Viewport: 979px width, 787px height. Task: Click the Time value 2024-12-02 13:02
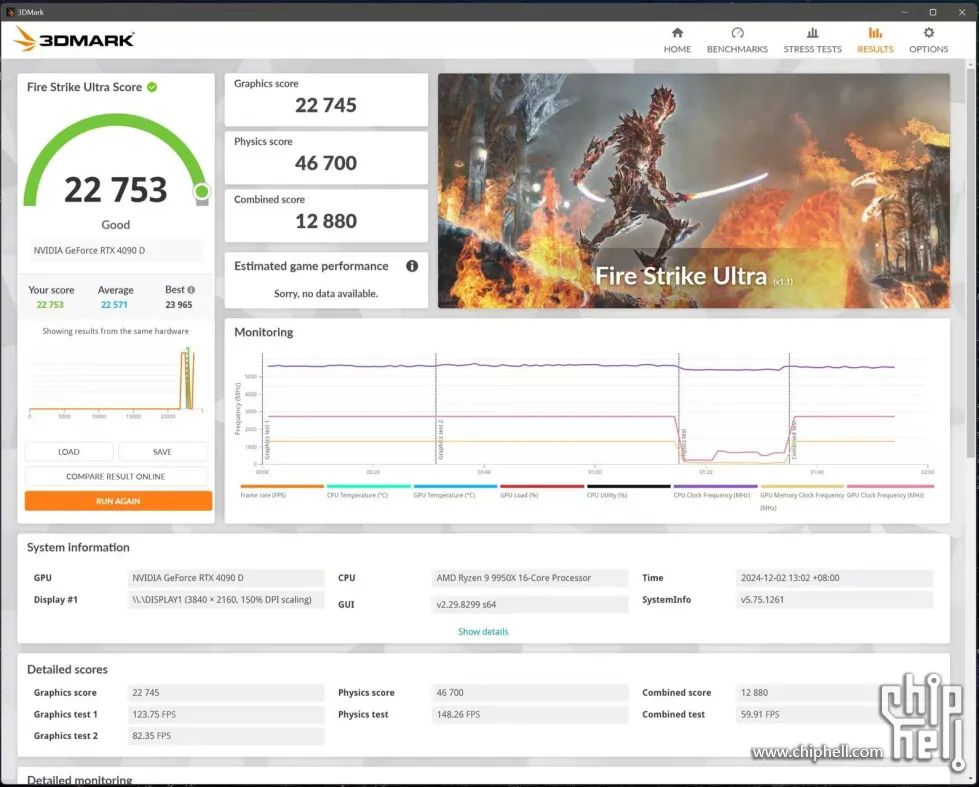(834, 578)
